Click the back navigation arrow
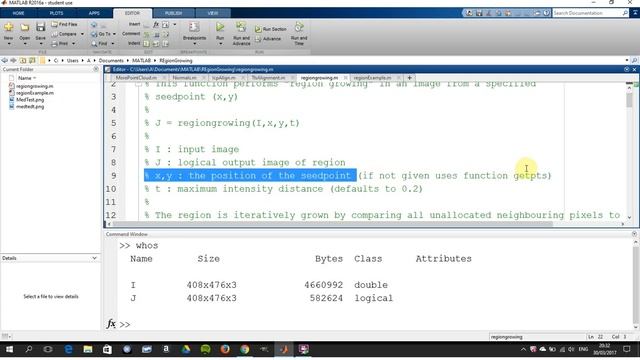Image resolution: width=640 pixels, height=360 pixels. point(4,60)
